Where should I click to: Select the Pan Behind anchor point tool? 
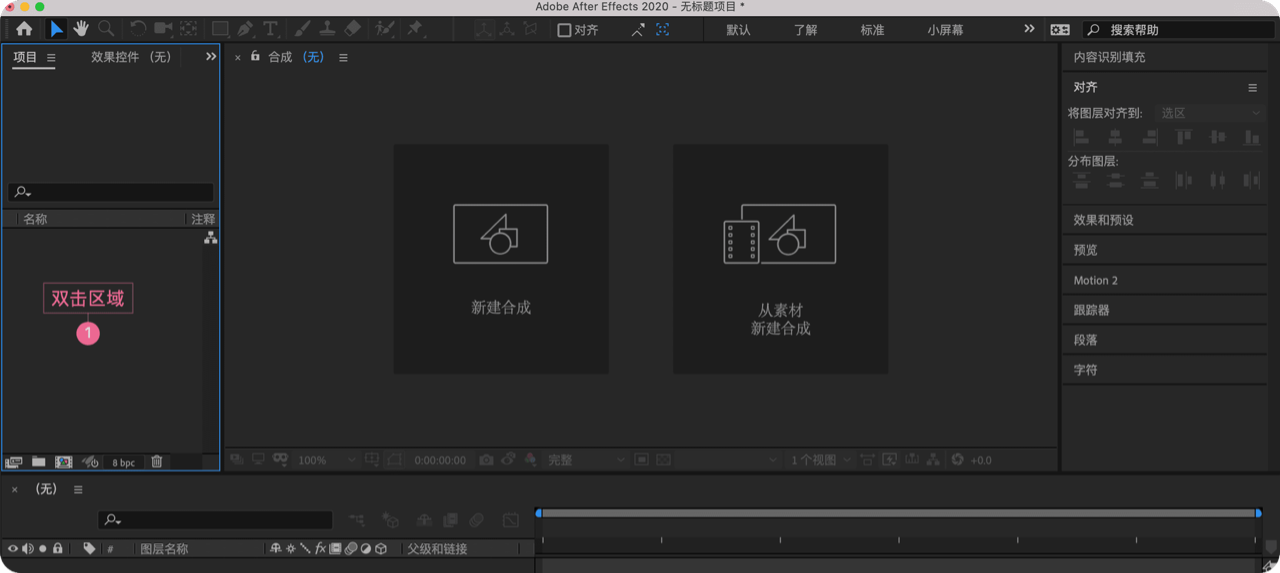click(x=188, y=30)
